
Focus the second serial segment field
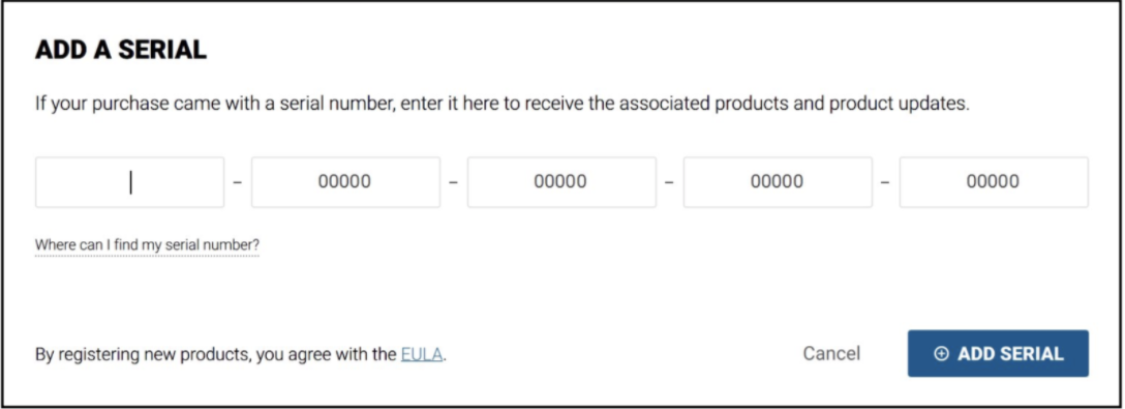coord(345,182)
